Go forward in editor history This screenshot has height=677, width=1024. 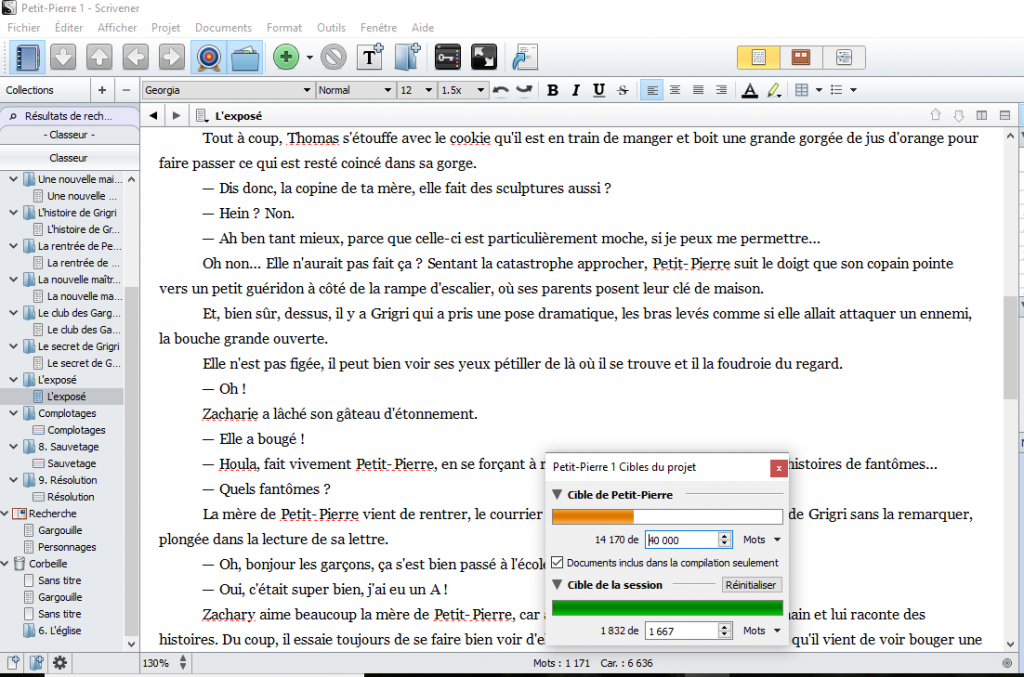(x=176, y=116)
